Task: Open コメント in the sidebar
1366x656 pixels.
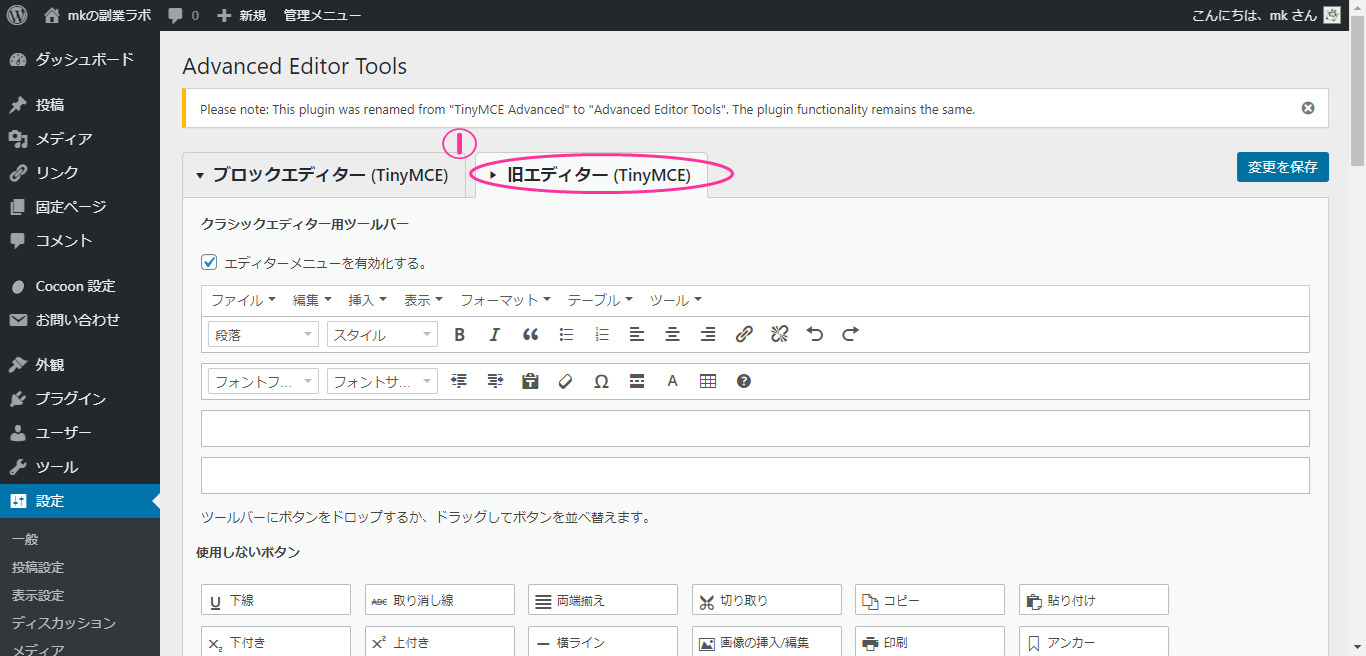Action: 80,241
